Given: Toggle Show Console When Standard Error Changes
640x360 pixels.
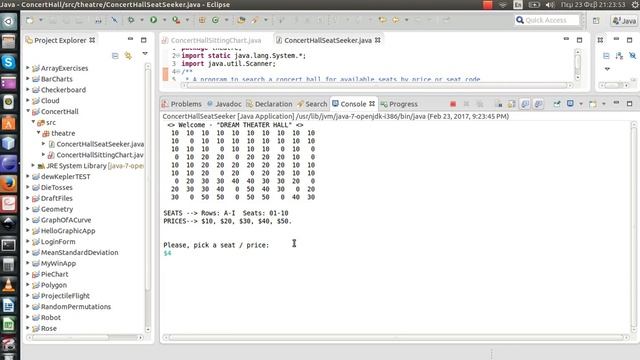Looking at the screenshot, I should click(x=539, y=104).
